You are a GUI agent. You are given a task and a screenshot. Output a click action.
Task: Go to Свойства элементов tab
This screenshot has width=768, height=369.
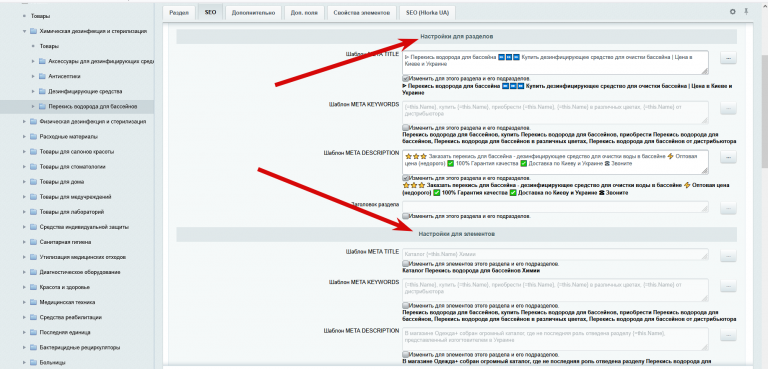(x=361, y=13)
